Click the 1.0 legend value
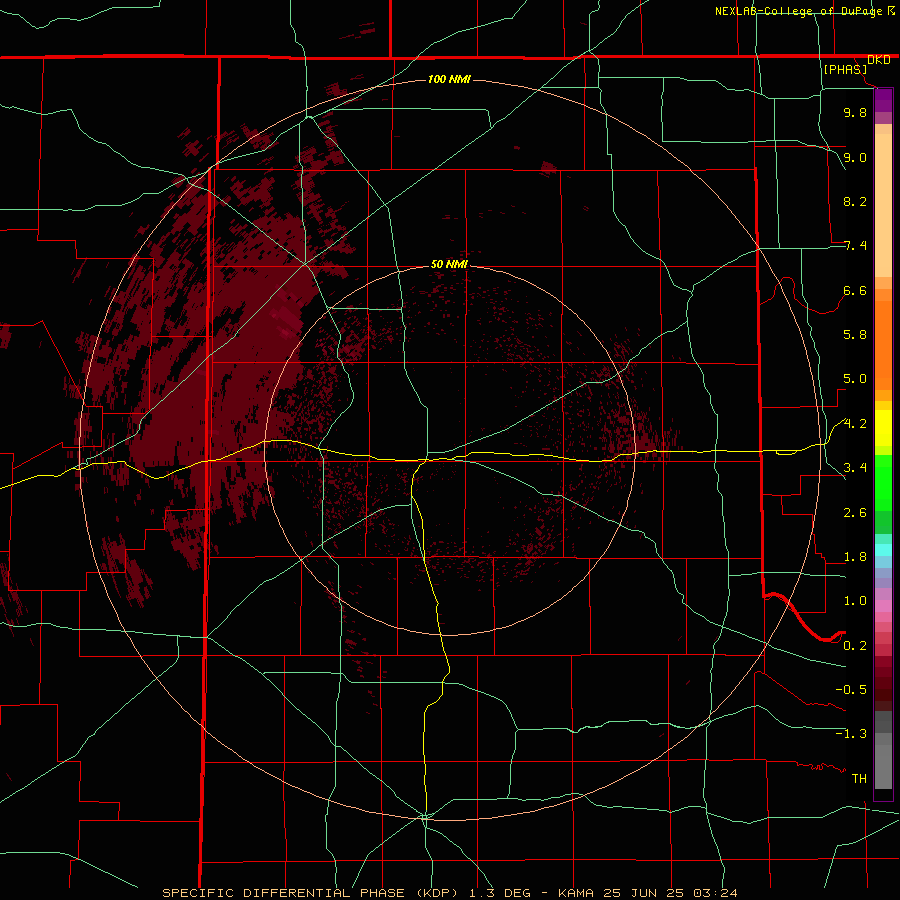The height and width of the screenshot is (900, 900). pos(855,601)
